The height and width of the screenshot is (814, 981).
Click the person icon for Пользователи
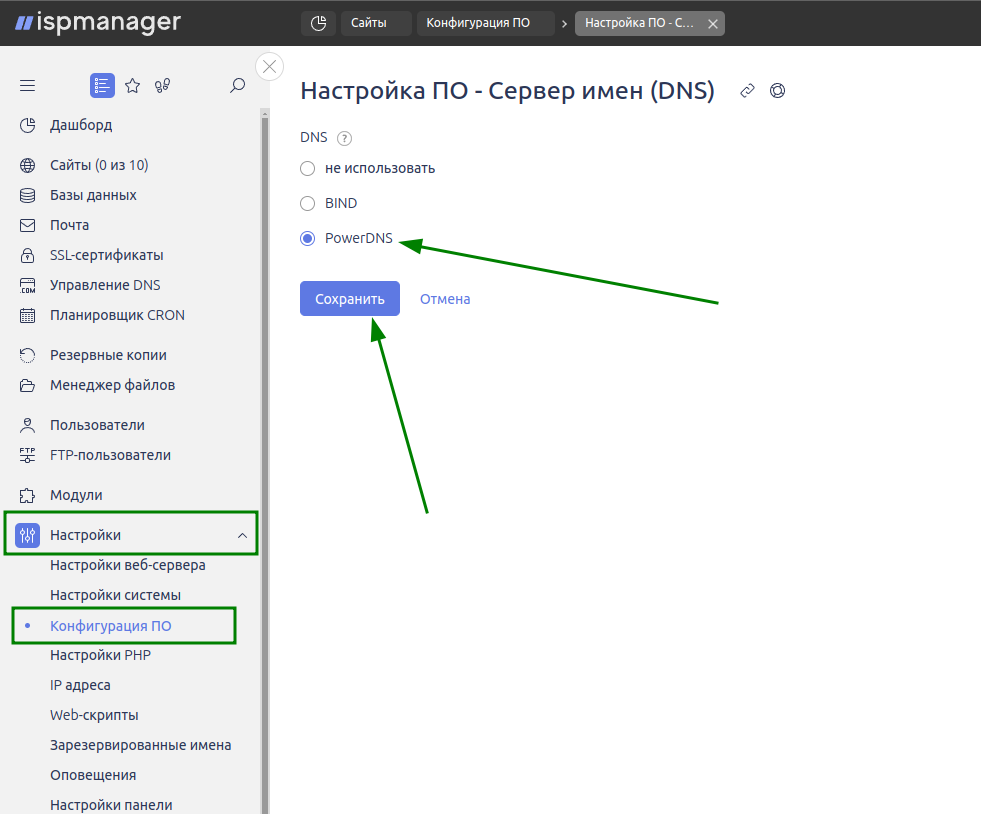click(x=28, y=425)
